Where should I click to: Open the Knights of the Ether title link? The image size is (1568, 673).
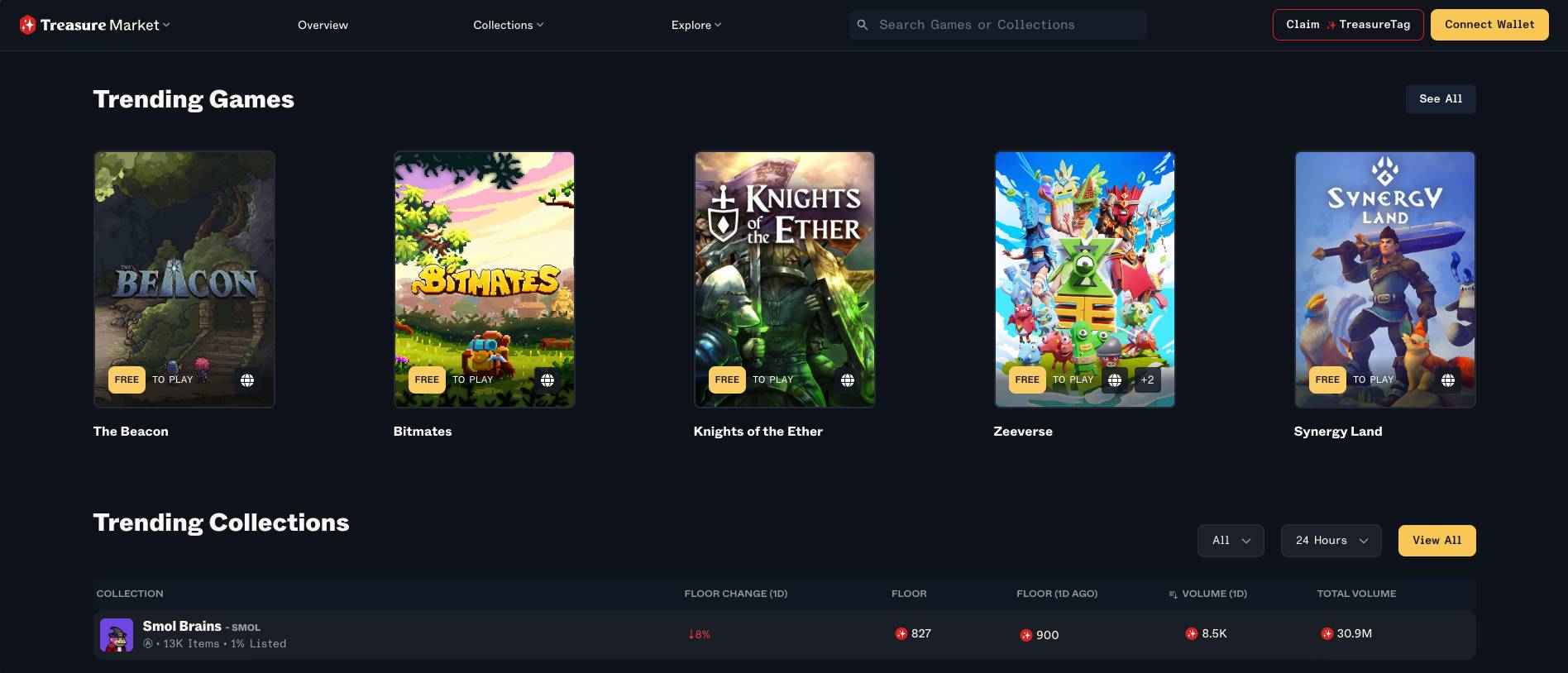[x=758, y=432]
